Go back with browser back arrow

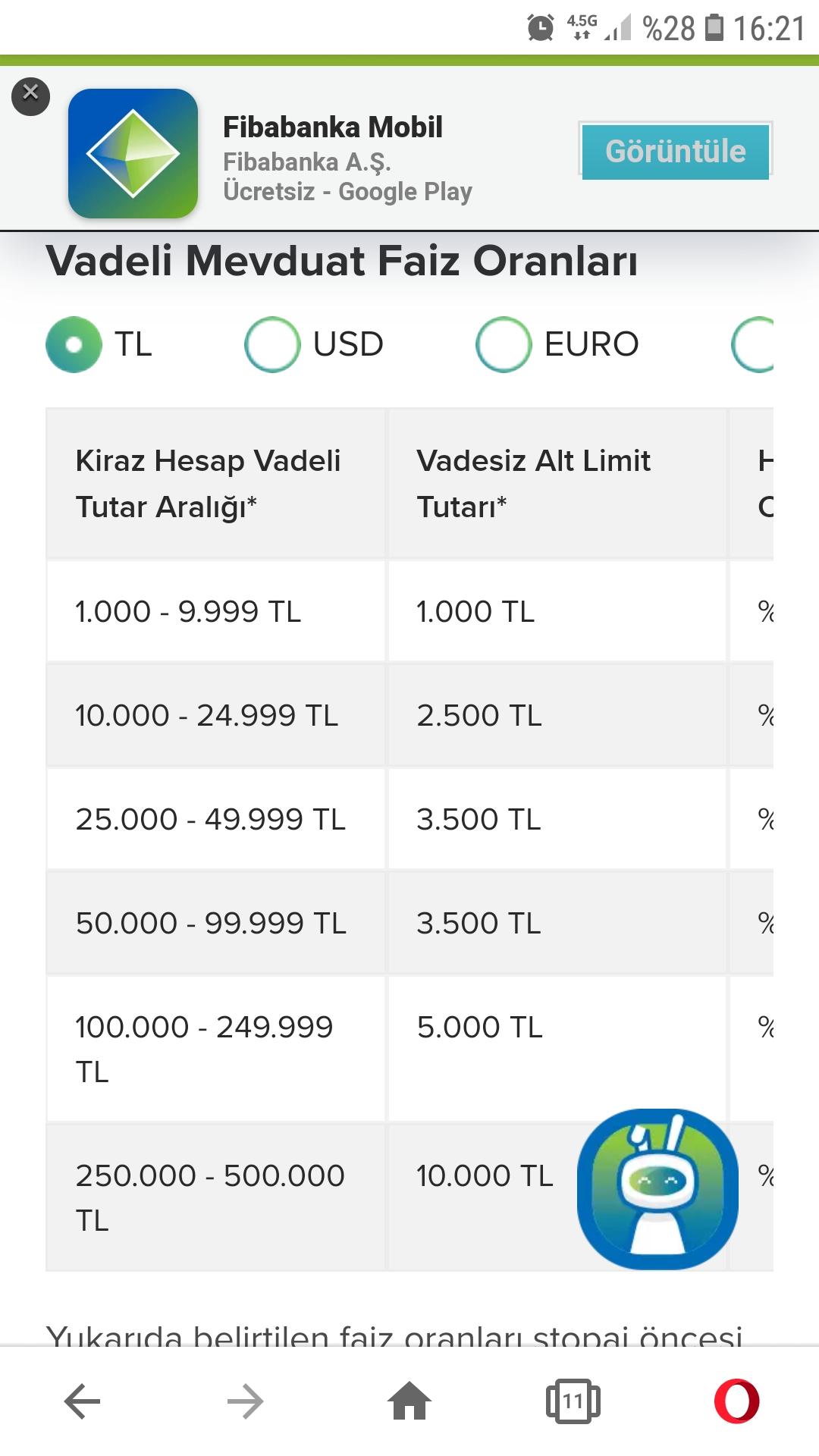[82, 1401]
